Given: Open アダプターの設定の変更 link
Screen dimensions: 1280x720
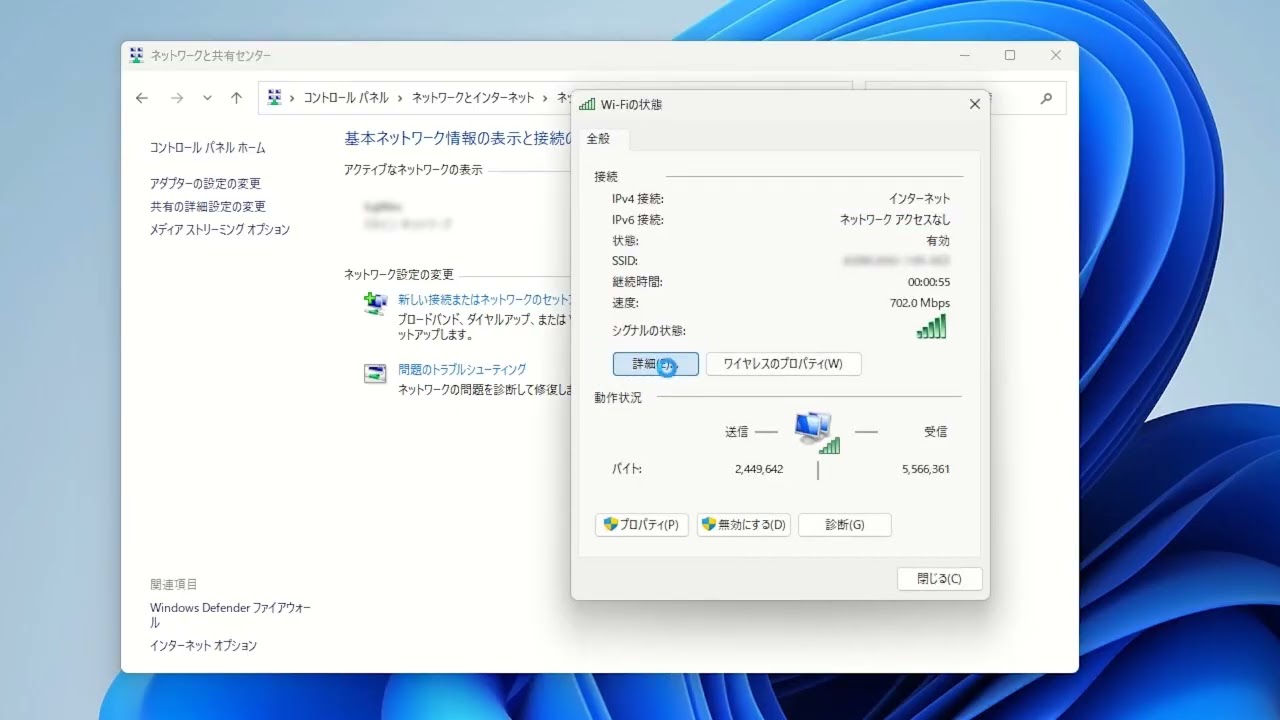Looking at the screenshot, I should click(205, 184).
